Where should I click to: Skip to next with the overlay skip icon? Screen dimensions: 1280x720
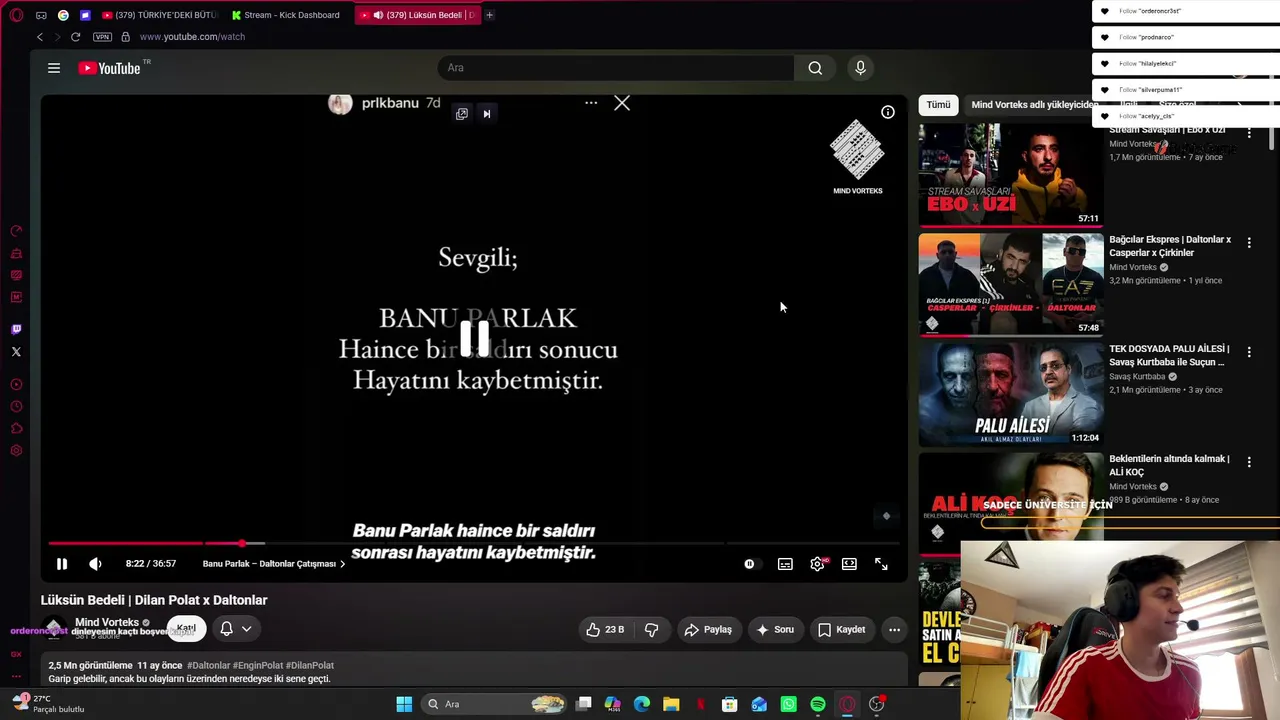pos(487,114)
